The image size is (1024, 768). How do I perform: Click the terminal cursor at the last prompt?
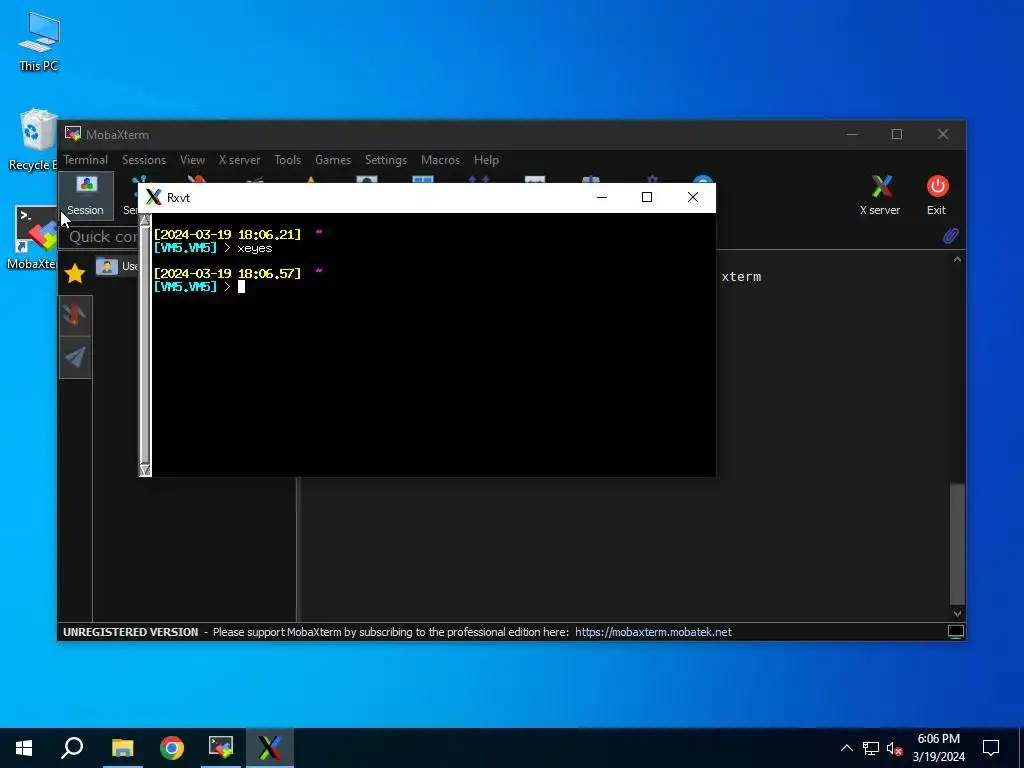(x=241, y=287)
